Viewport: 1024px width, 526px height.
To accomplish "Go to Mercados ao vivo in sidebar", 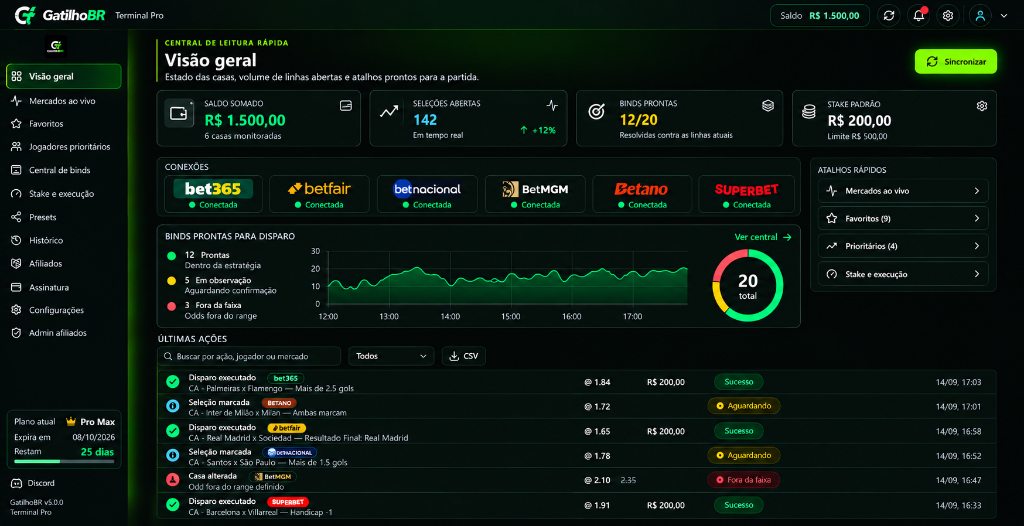I will point(64,101).
